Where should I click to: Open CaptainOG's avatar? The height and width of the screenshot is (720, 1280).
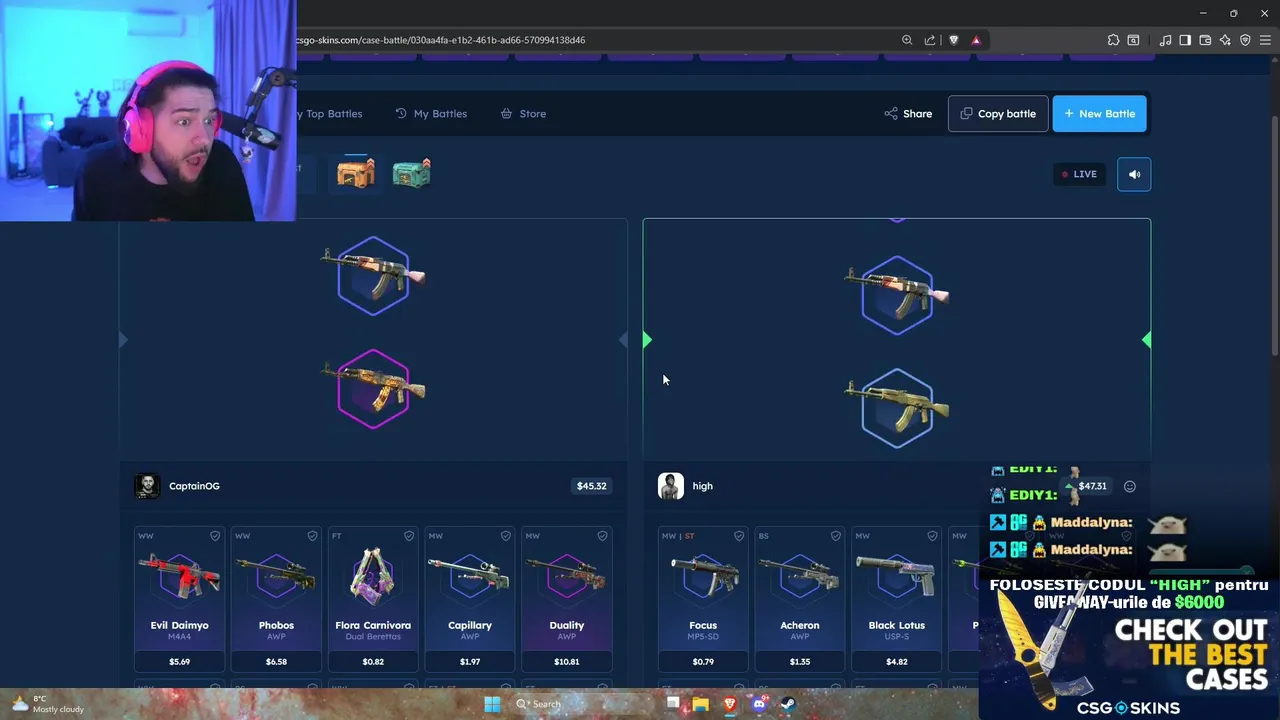pos(147,486)
